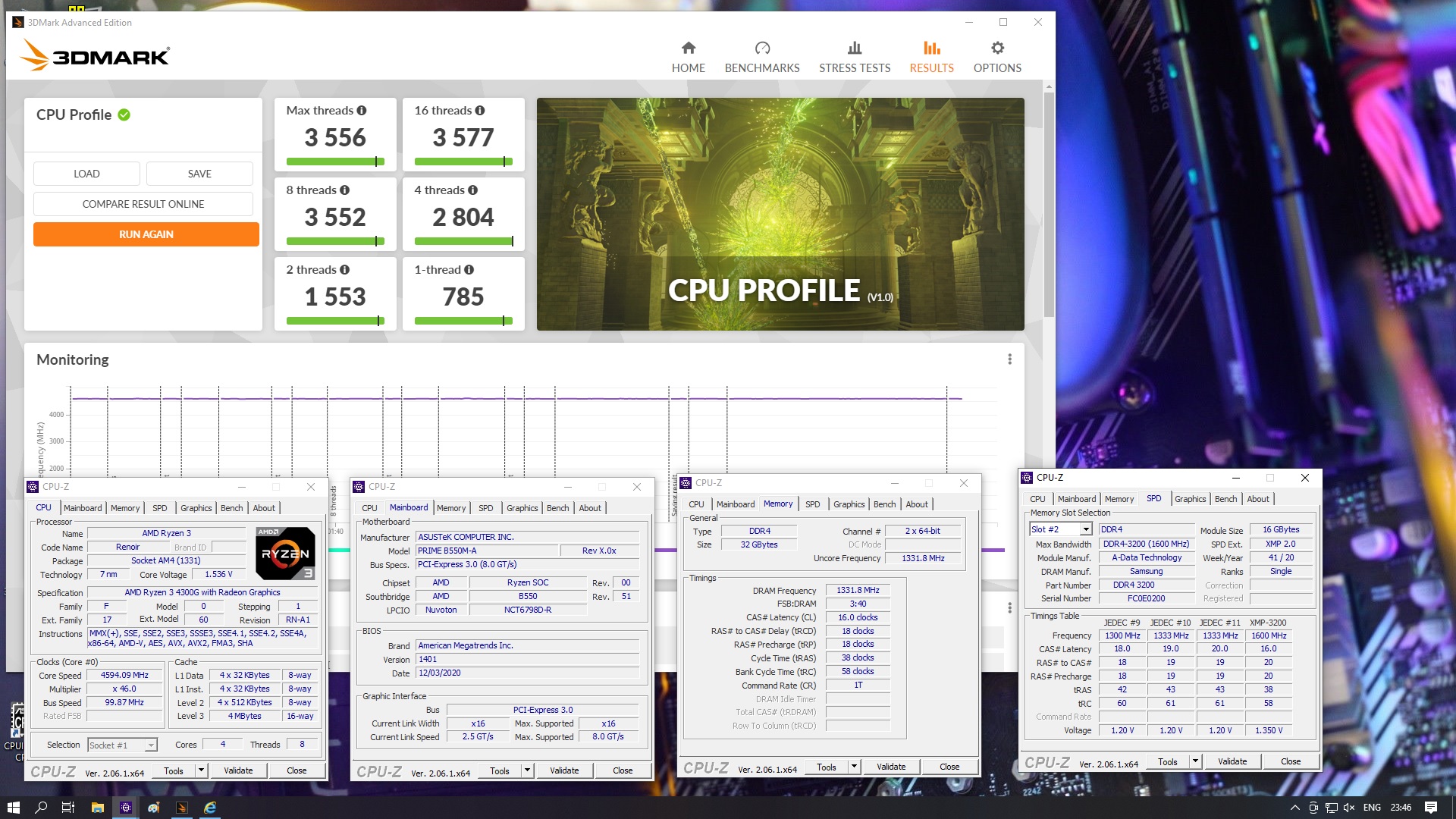Image resolution: width=1456 pixels, height=819 pixels.
Task: Click the CPU PROFILE banner image
Action: coord(780,214)
